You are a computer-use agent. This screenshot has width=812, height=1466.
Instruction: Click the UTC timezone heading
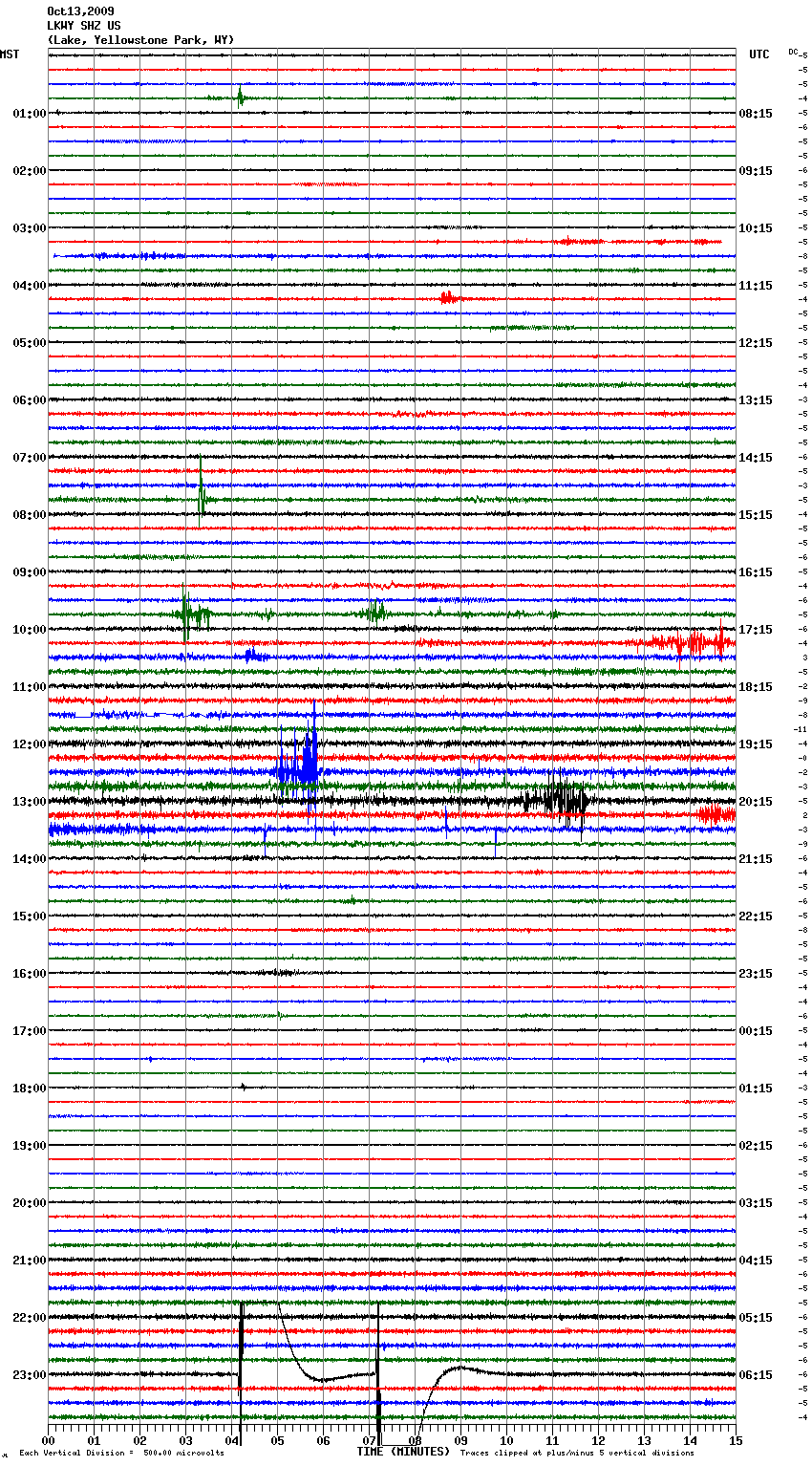click(x=759, y=54)
